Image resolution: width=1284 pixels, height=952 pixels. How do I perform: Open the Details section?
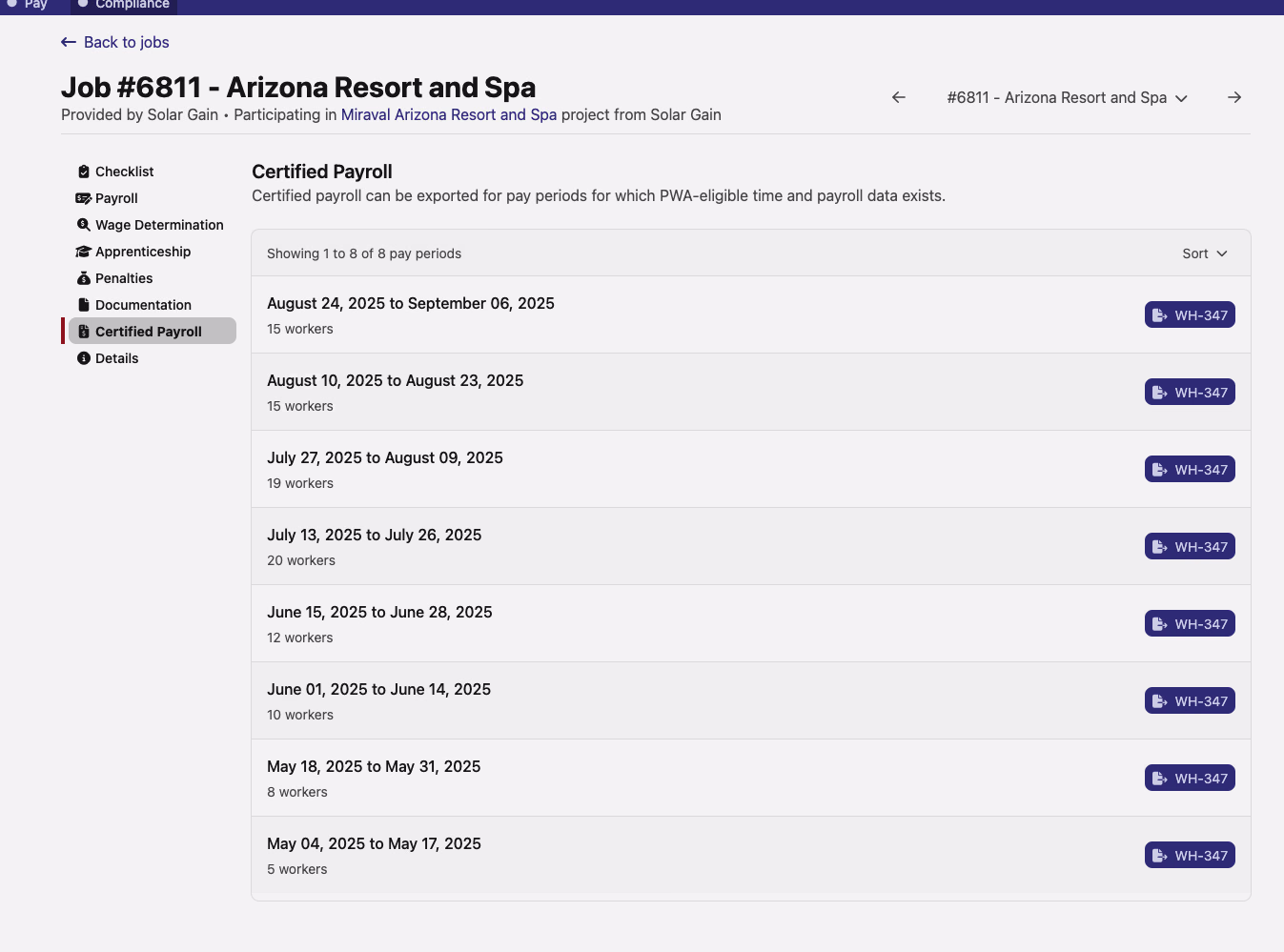(152, 358)
